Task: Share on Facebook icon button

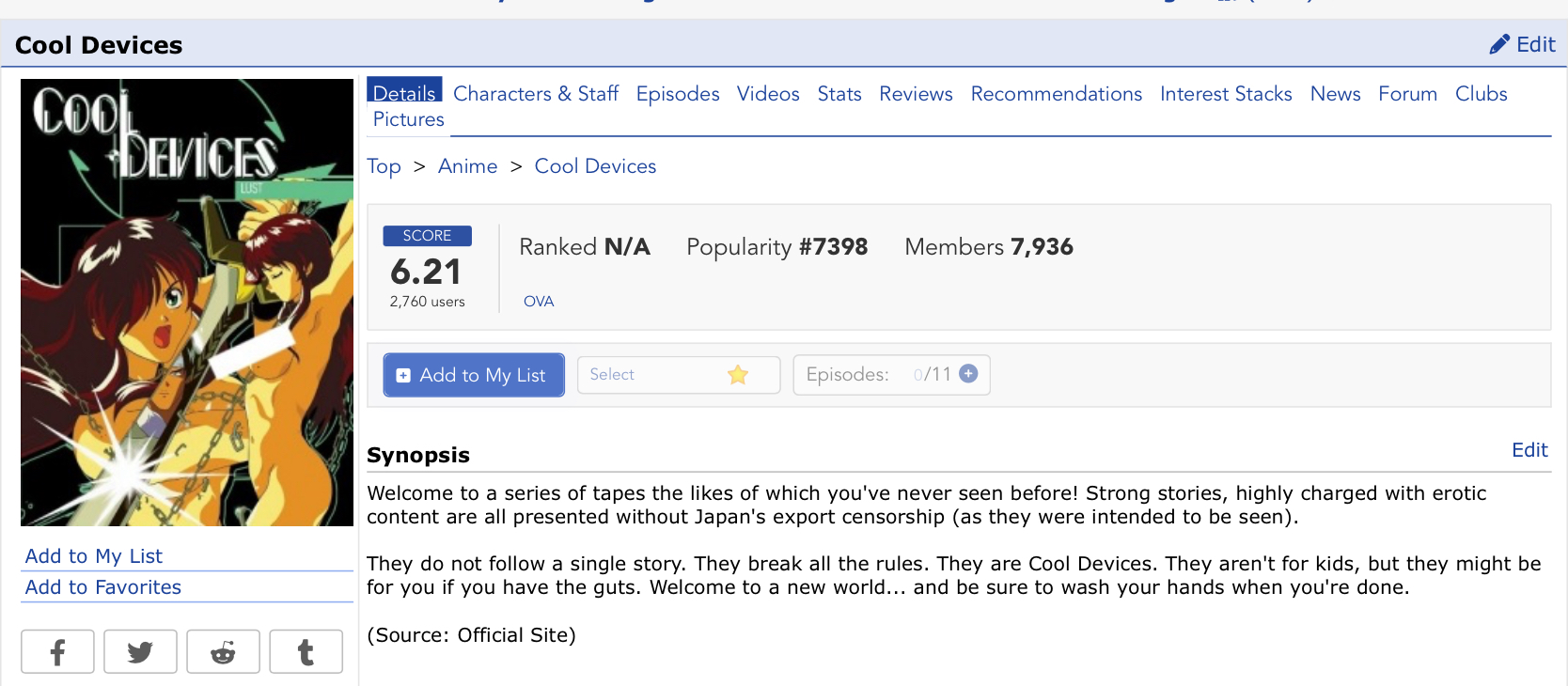Action: 57,651
